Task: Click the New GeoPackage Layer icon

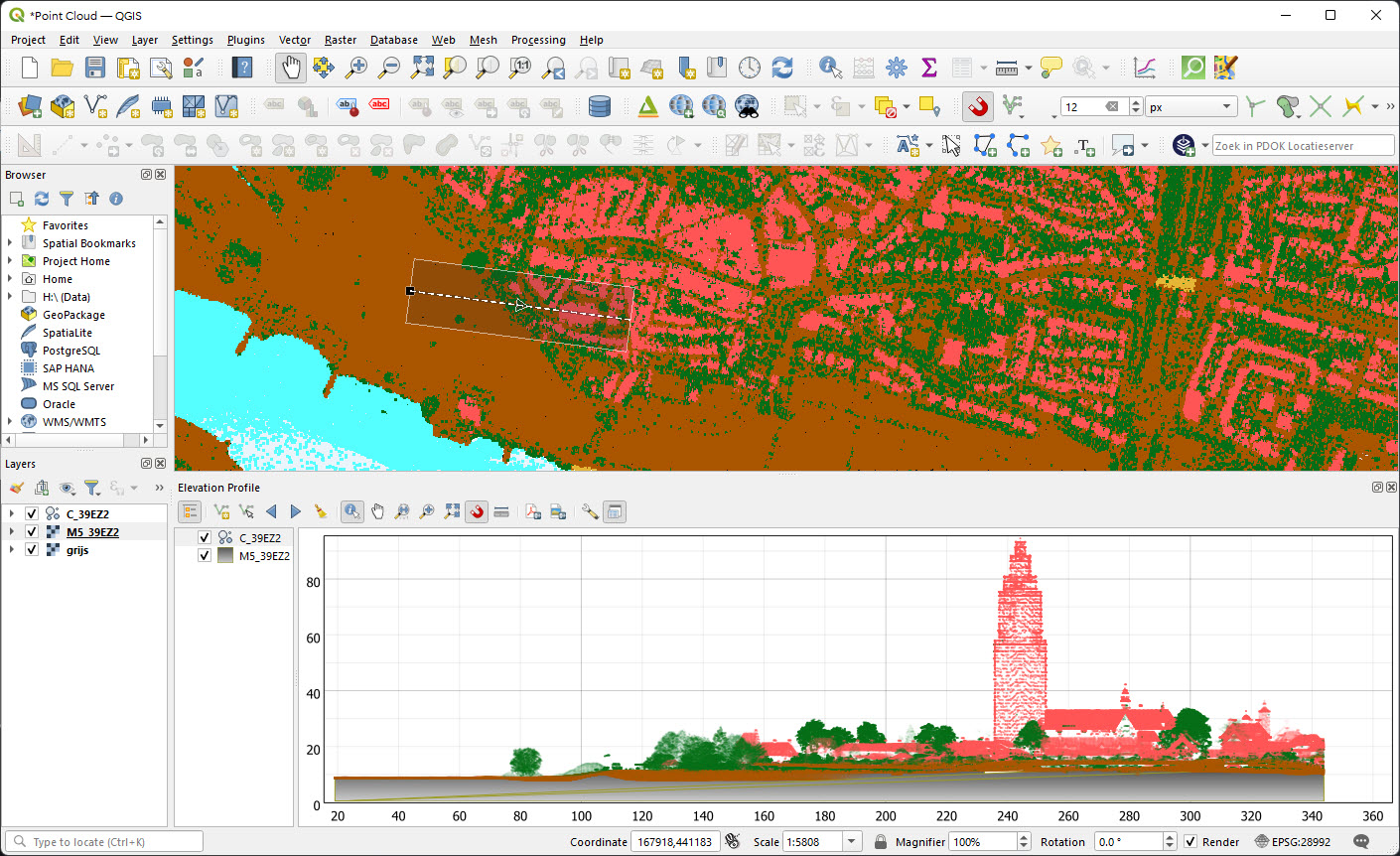Action: [62, 106]
